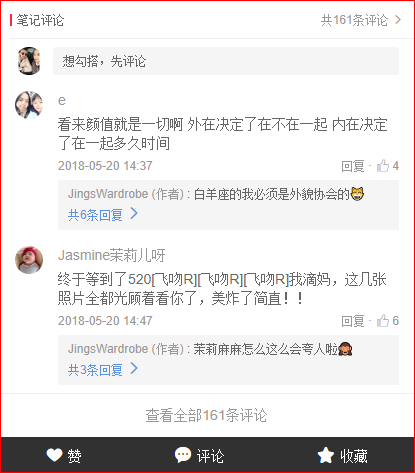Tap the heart 赞 like icon
415x473 pixels.
54,455
